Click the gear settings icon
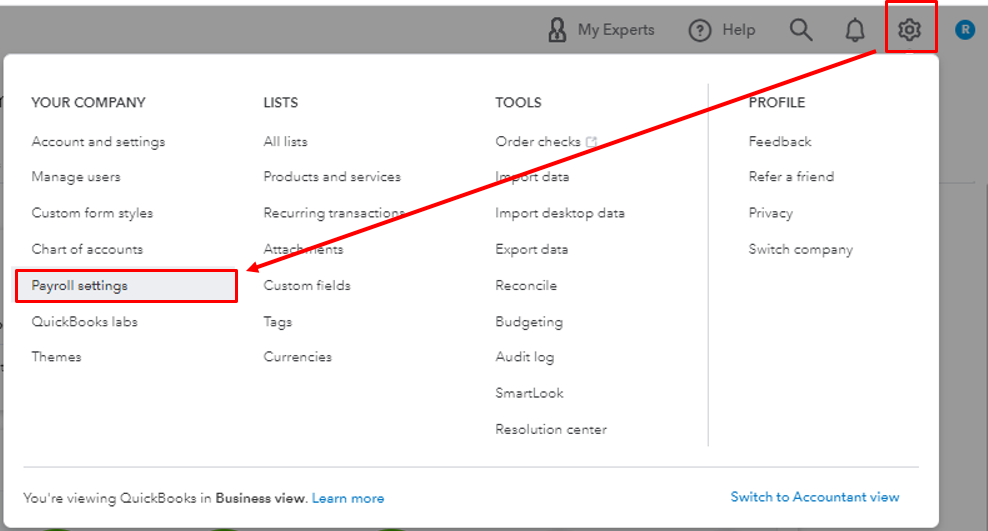This screenshot has width=988, height=531. [909, 29]
